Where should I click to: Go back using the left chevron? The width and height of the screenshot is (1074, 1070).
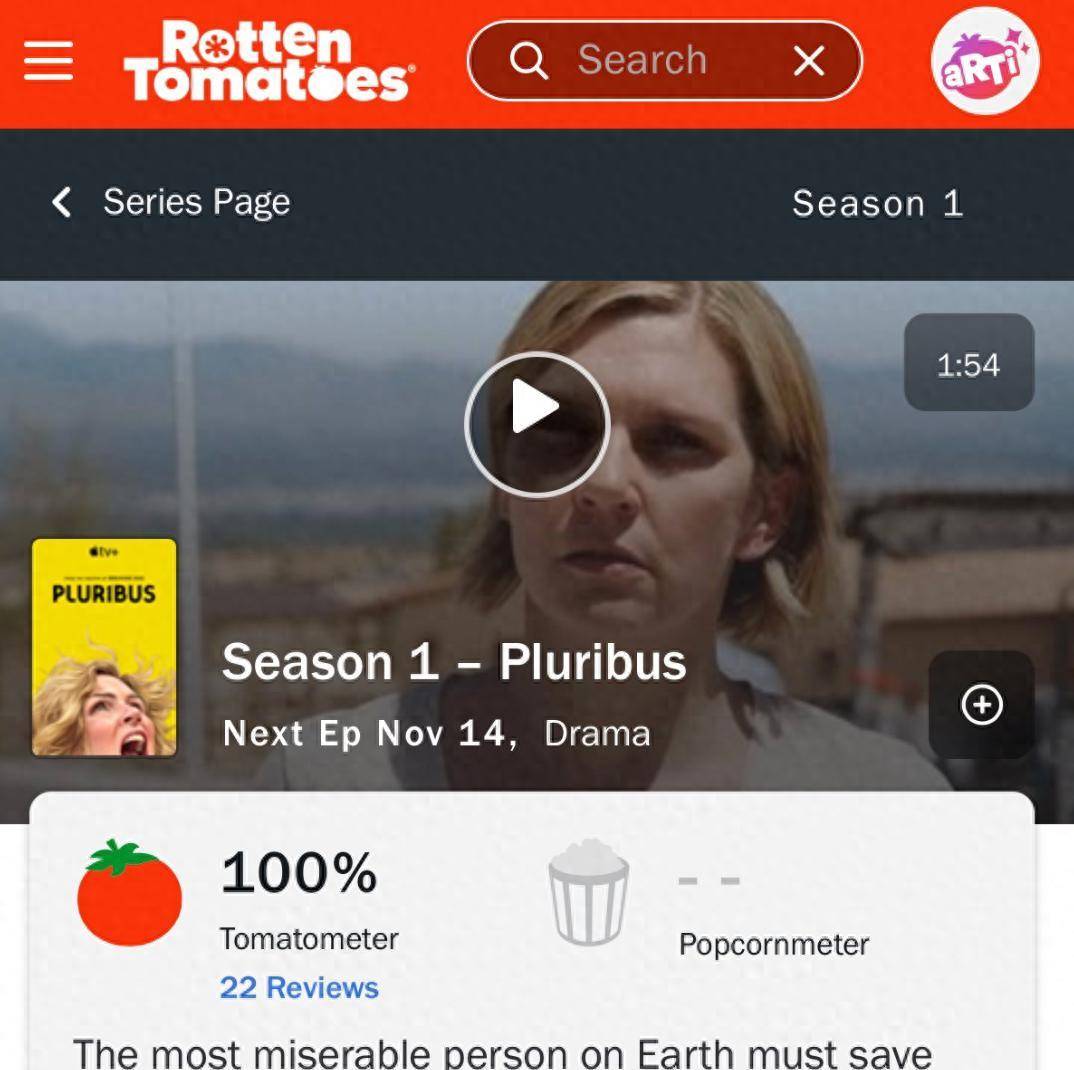[x=62, y=202]
